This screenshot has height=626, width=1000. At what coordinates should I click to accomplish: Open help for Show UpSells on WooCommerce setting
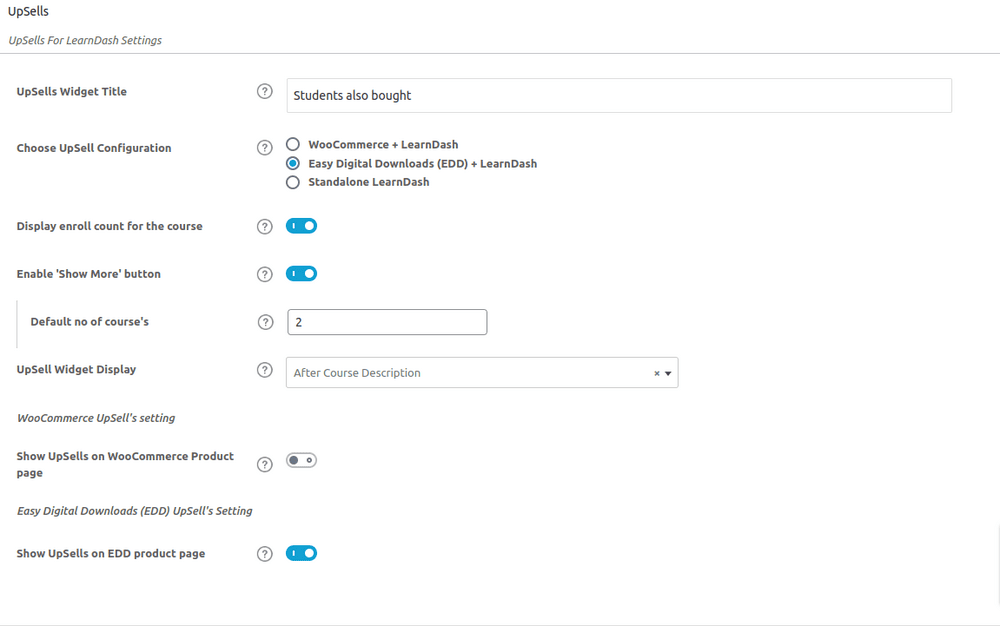[264, 464]
